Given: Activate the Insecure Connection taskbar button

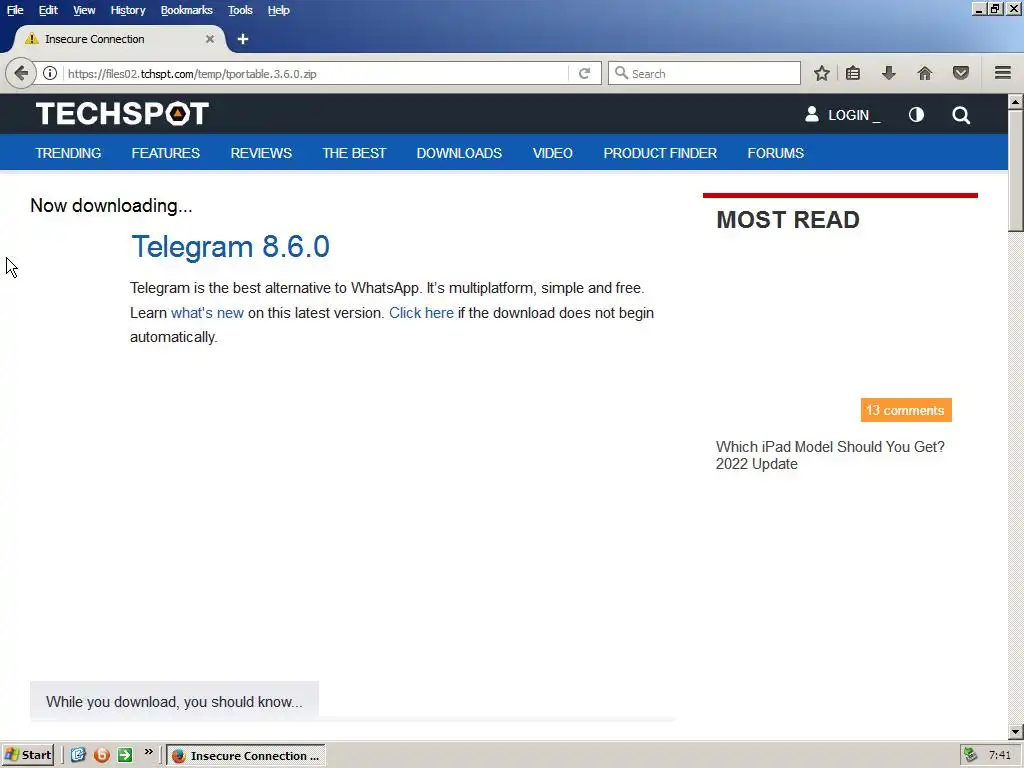Looking at the screenshot, I should (246, 756).
